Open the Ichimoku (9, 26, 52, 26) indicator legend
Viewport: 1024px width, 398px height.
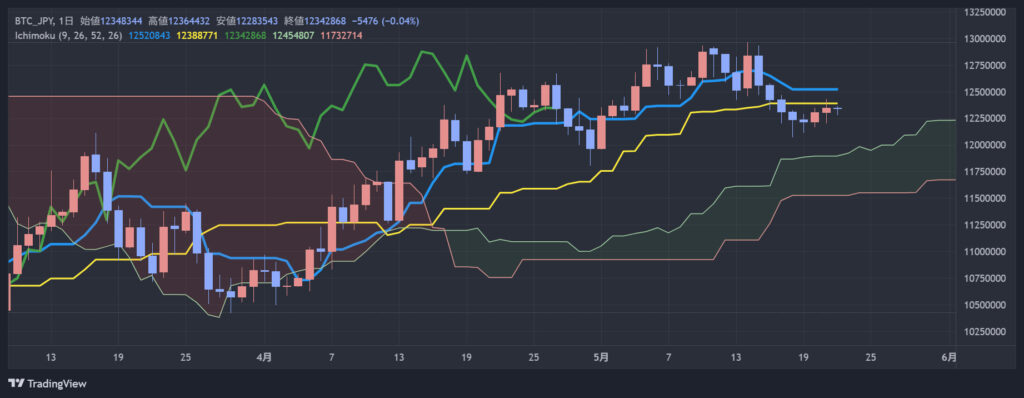click(70, 35)
